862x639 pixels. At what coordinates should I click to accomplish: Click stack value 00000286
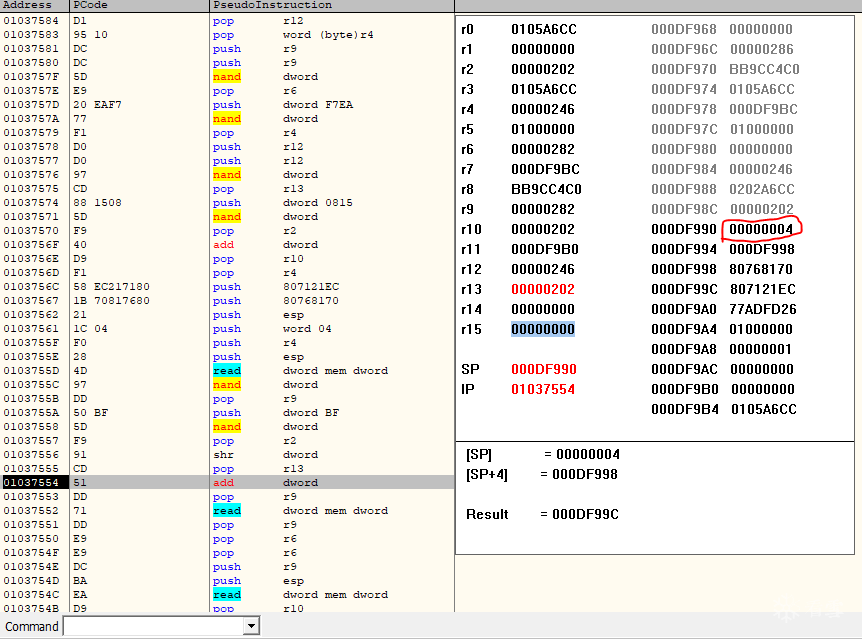(761, 49)
